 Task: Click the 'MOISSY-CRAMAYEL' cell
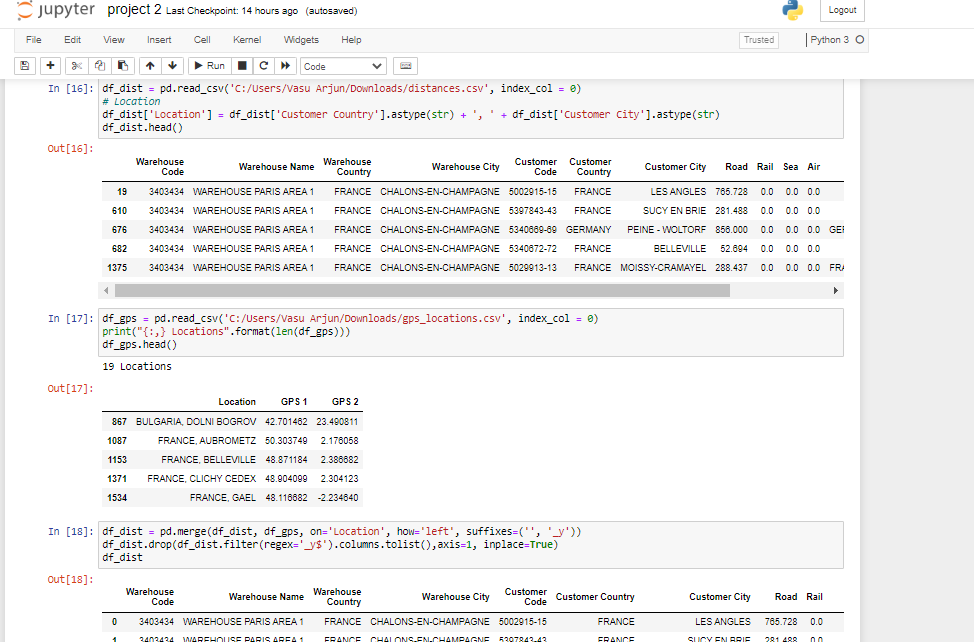pos(663,268)
